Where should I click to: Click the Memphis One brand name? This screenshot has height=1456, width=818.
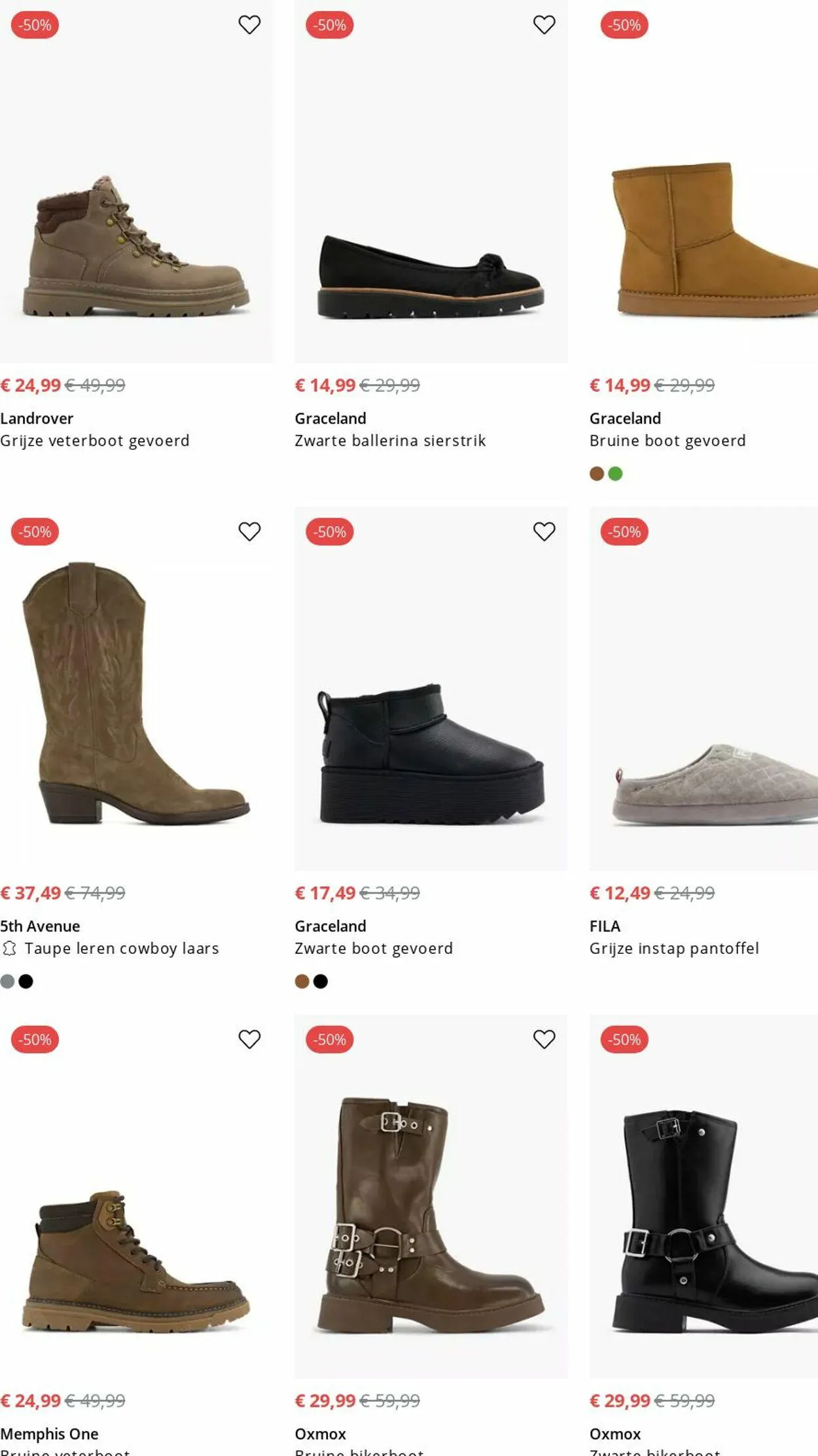pos(49,1434)
